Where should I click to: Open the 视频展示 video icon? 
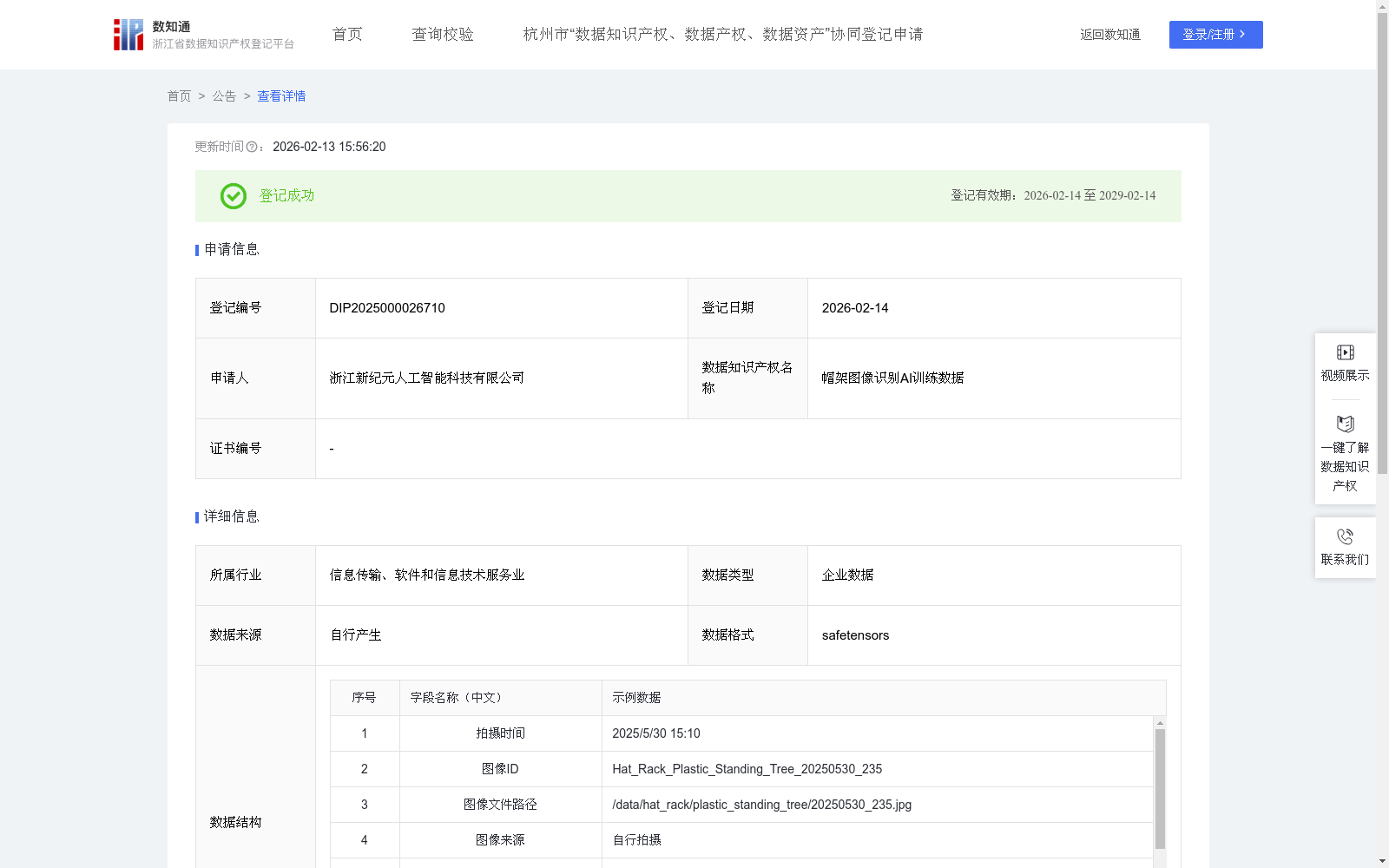(1345, 352)
